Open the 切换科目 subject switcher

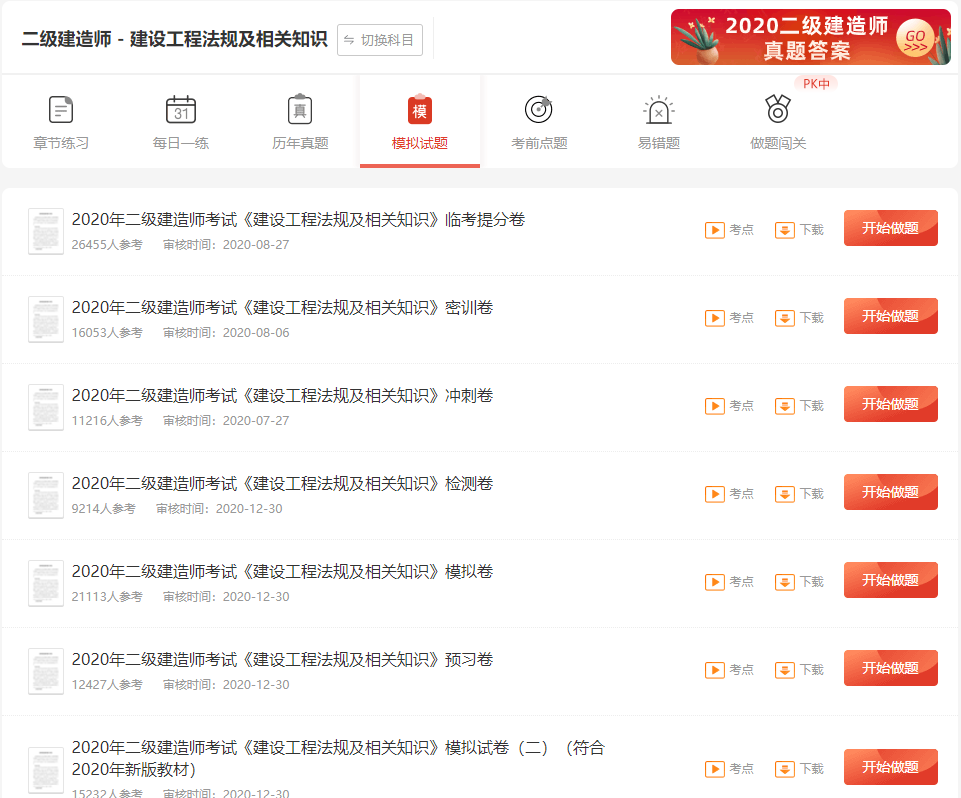380,40
